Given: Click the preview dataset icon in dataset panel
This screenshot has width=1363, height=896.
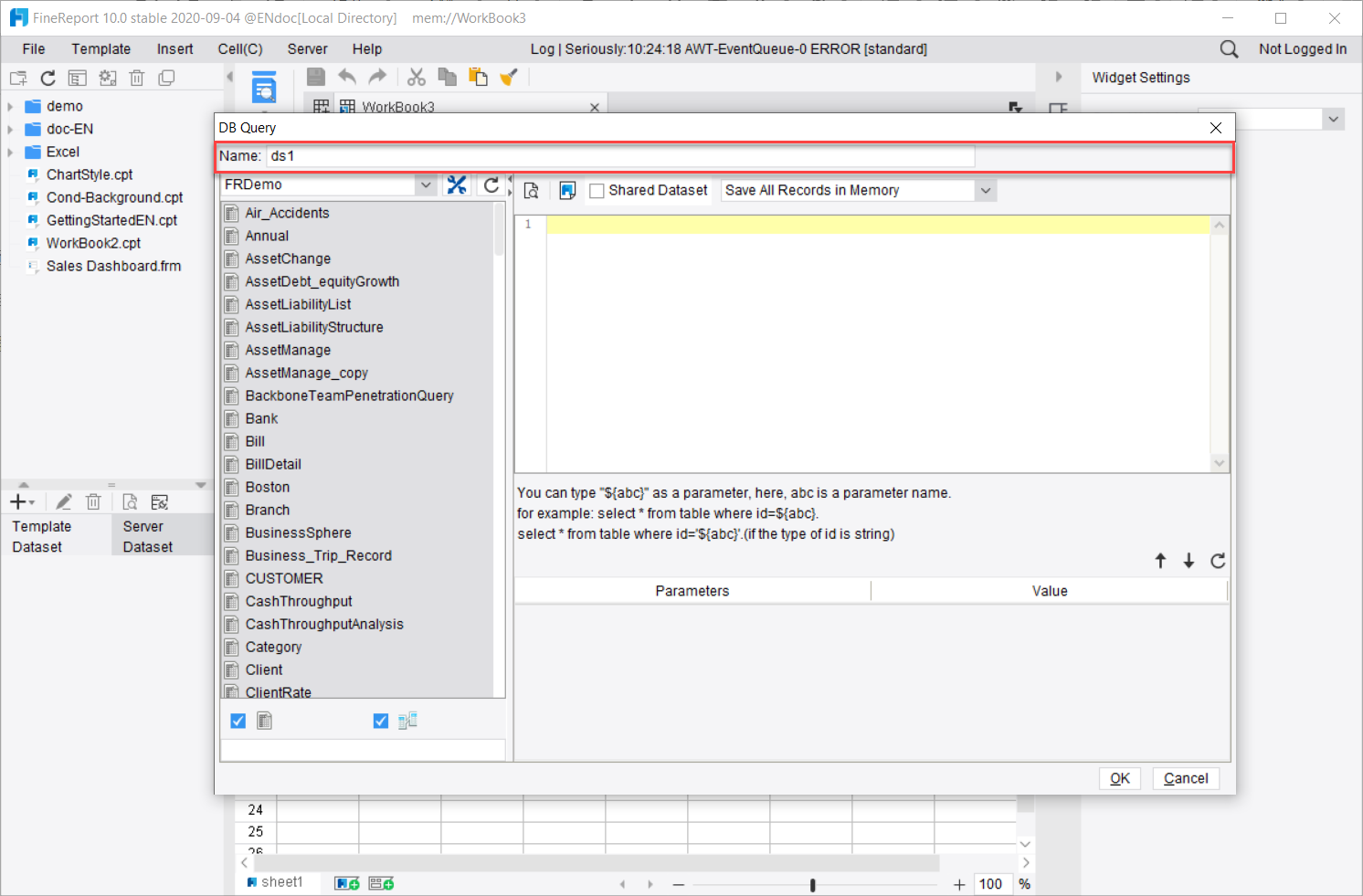Looking at the screenshot, I should (x=130, y=502).
